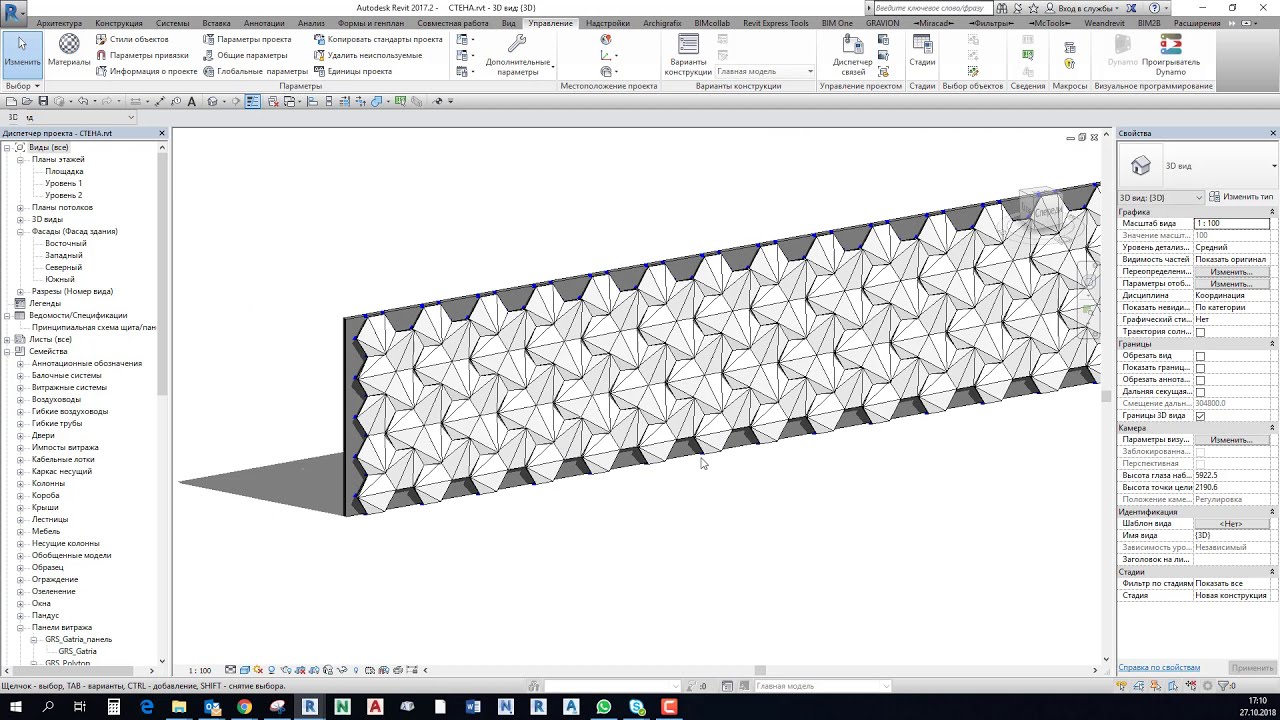
Task: Click Копировать стандарты проекта
Action: (x=378, y=39)
